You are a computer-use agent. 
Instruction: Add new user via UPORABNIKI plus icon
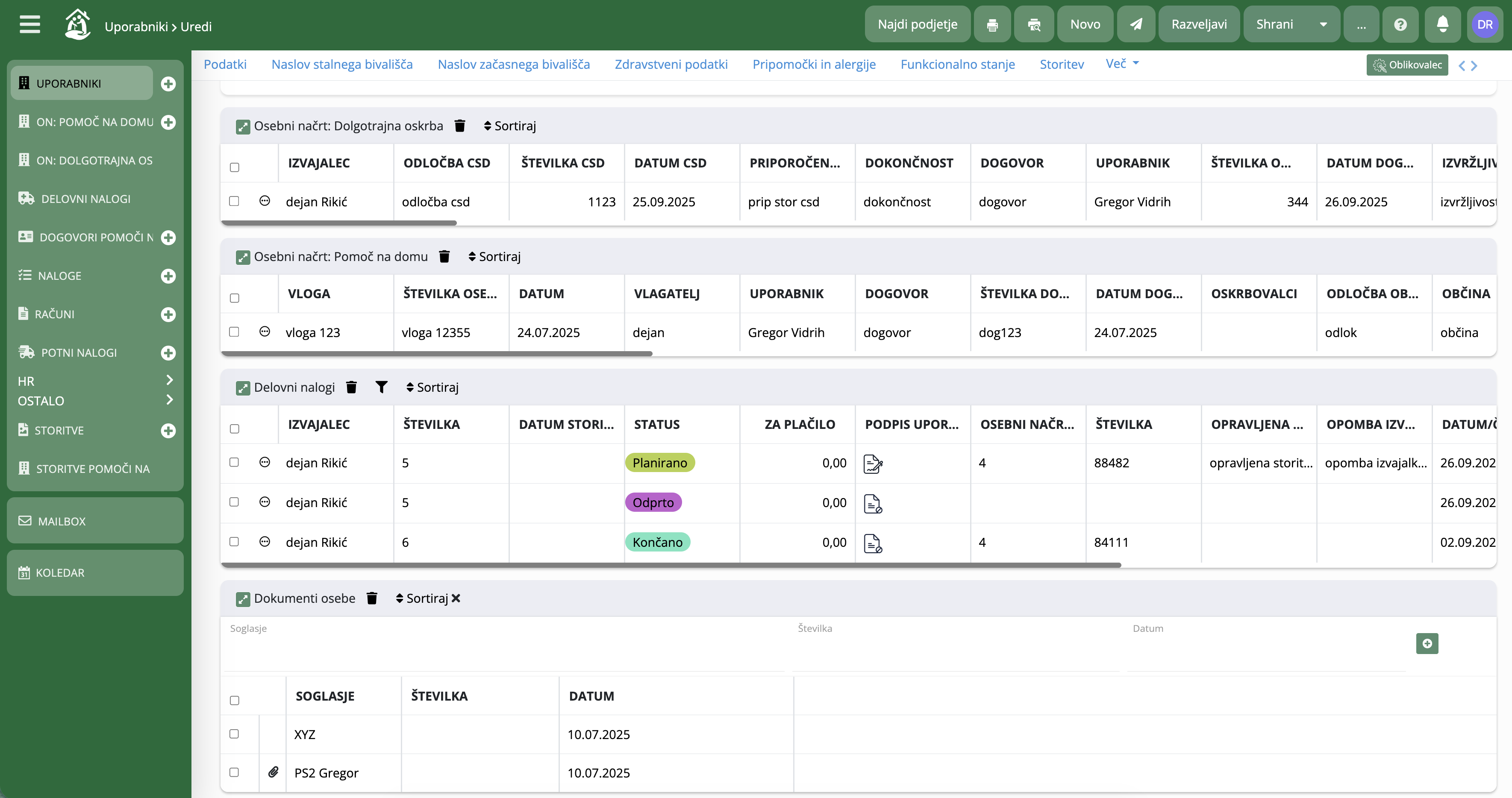[168, 84]
